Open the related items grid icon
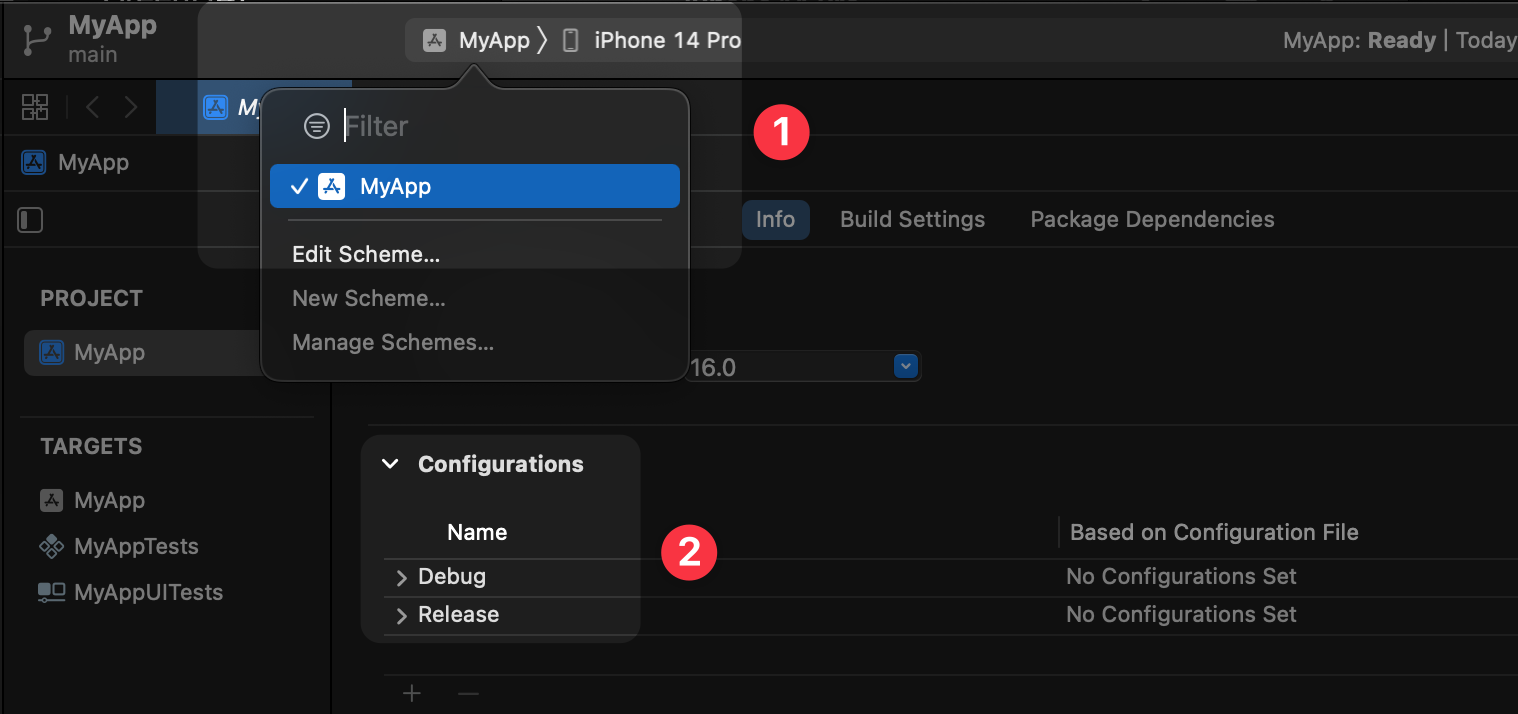Image resolution: width=1518 pixels, height=714 pixels. coord(35,107)
